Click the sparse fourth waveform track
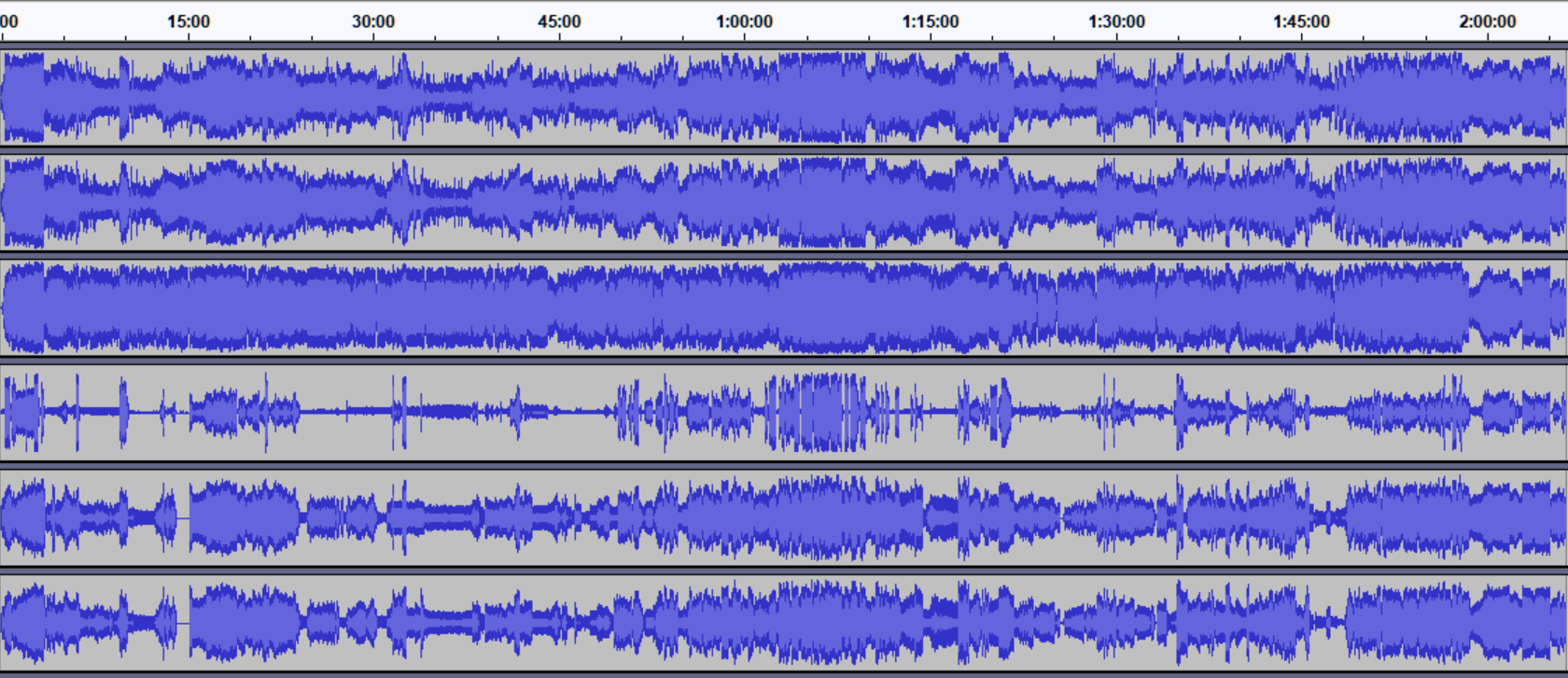 (783, 412)
